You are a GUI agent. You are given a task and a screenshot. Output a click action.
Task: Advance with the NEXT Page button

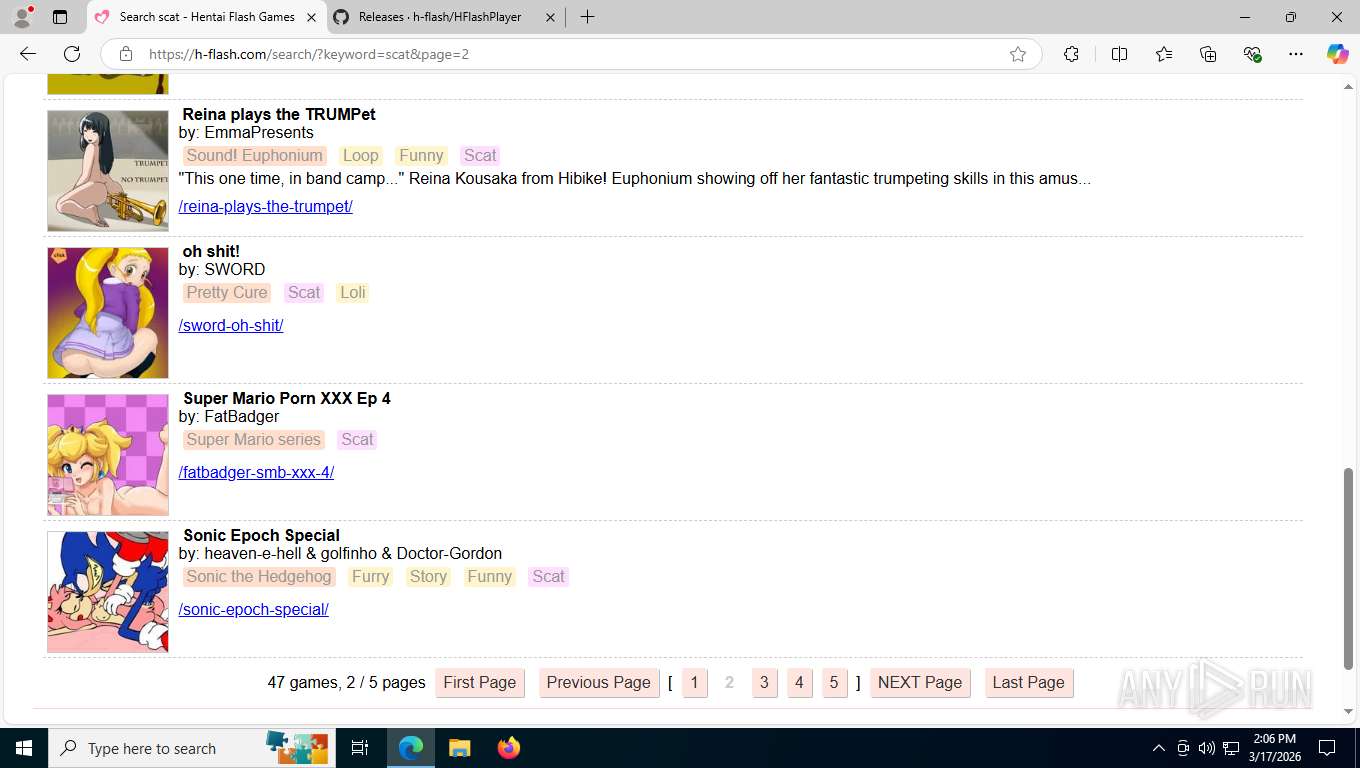920,682
